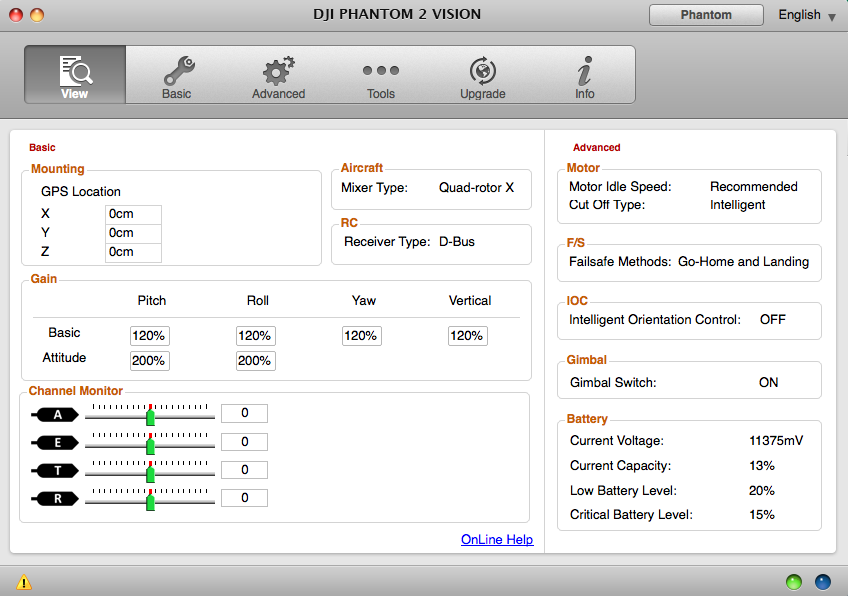This screenshot has height=596, width=848.
Task: Click the yellow minimize window button
Action: tap(37, 15)
